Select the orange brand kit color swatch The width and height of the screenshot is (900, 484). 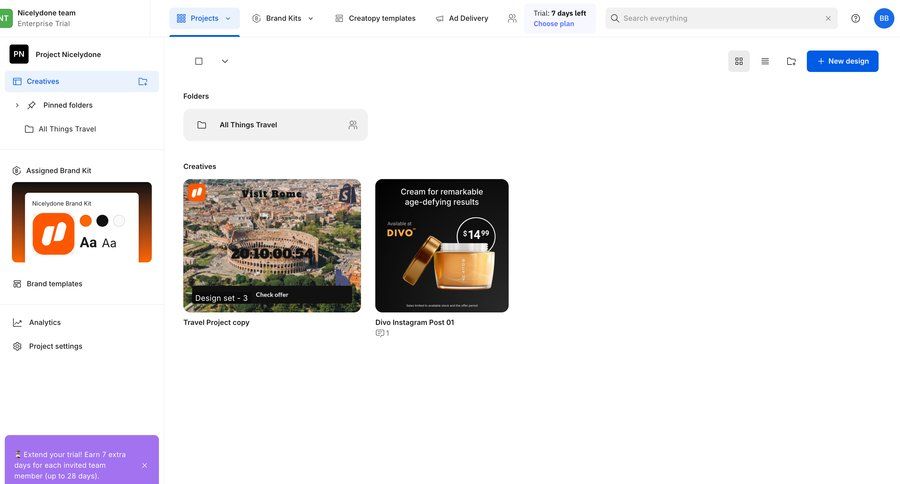(86, 220)
